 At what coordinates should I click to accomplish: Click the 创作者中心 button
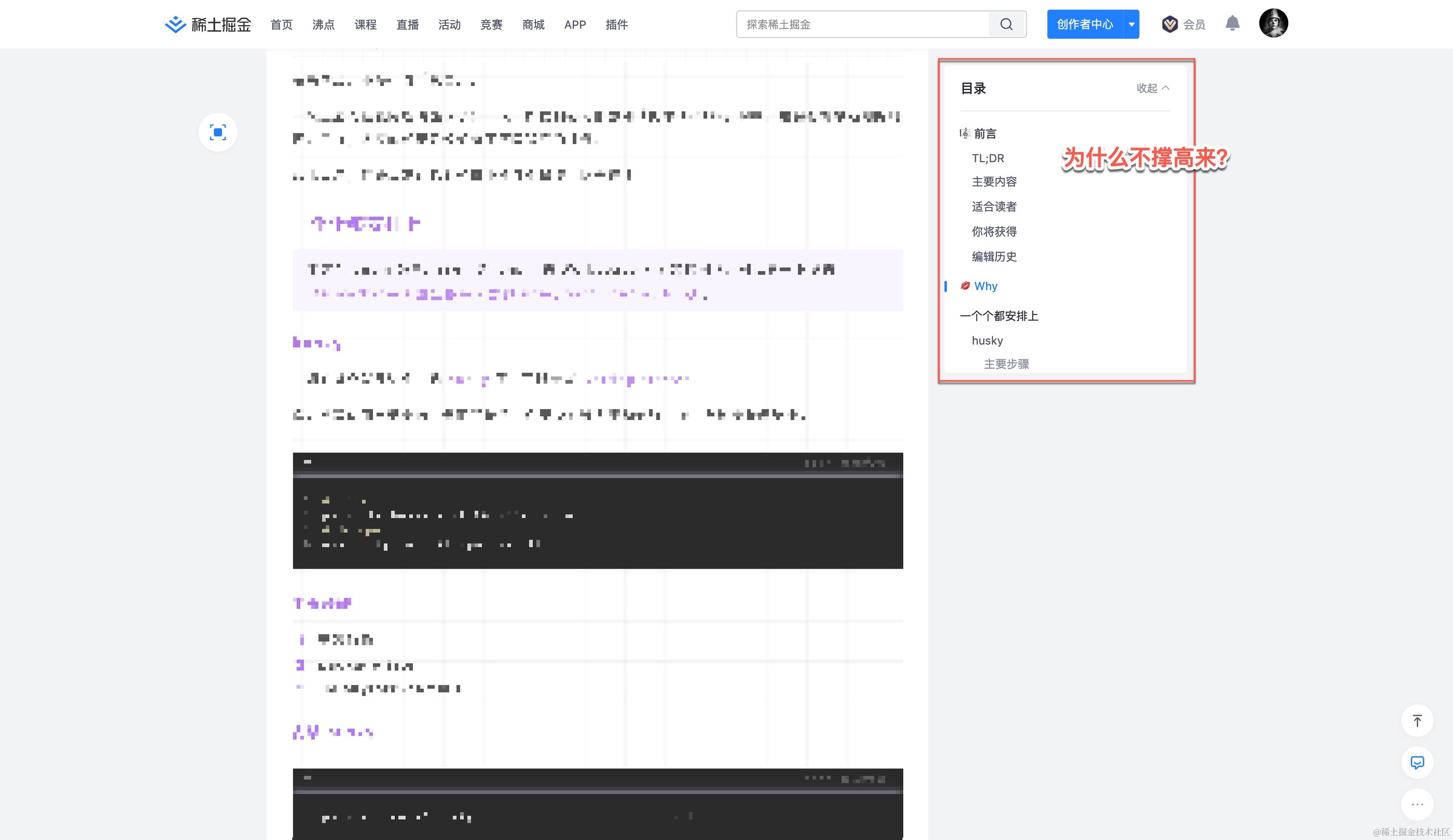[1084, 24]
